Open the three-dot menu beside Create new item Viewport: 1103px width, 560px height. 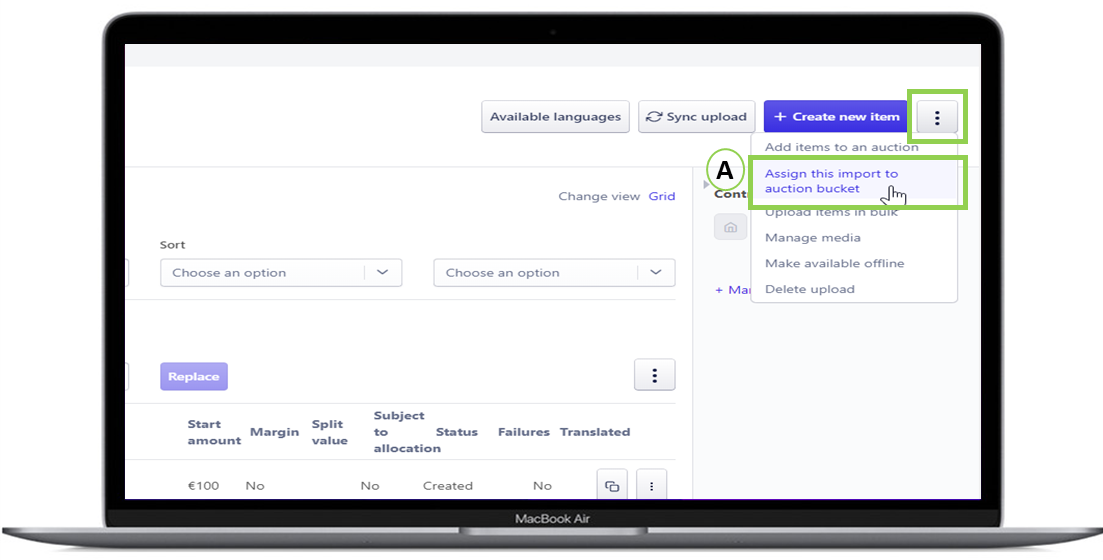coord(936,117)
